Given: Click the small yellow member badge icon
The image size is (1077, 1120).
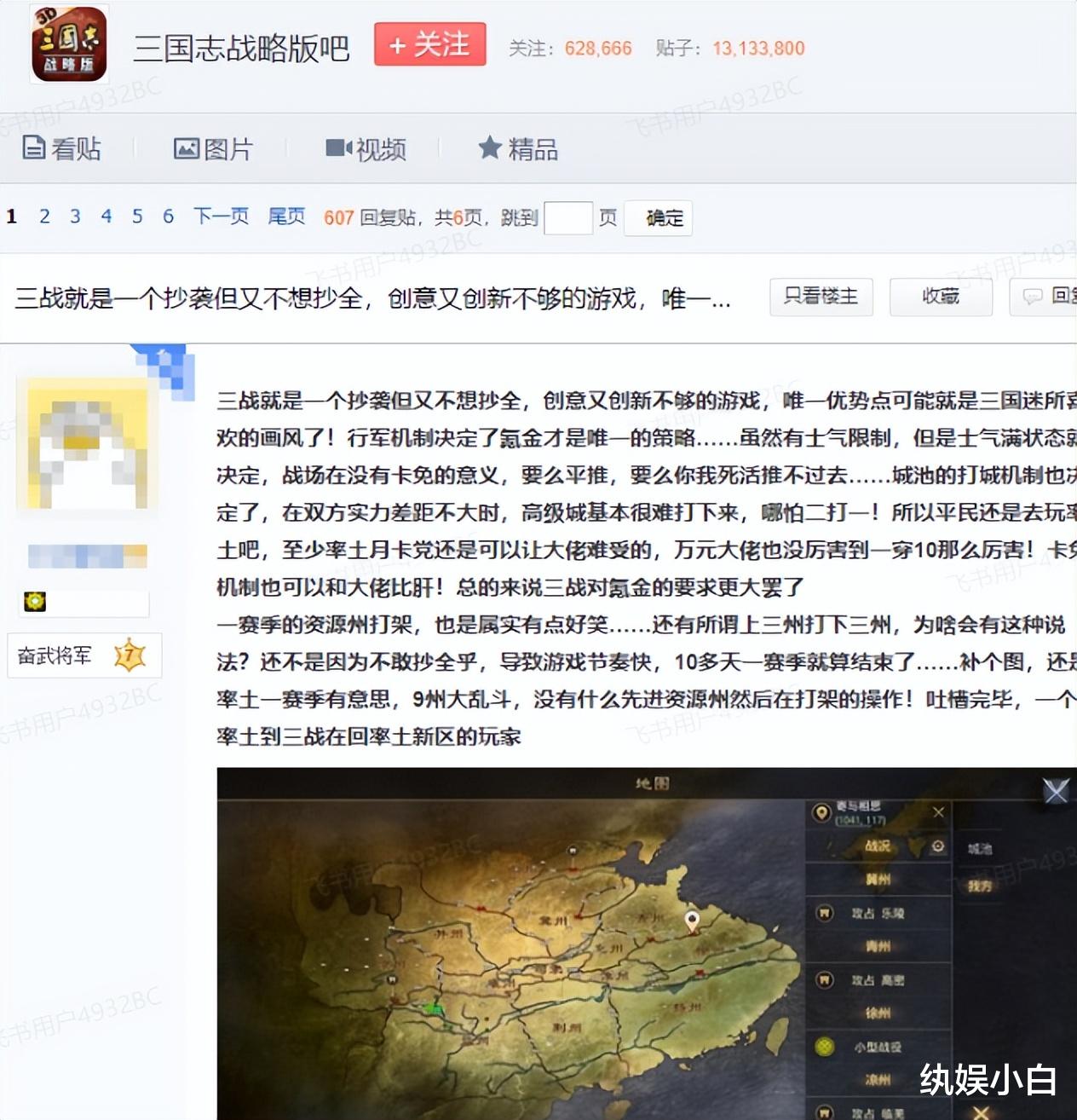Looking at the screenshot, I should point(35,602).
